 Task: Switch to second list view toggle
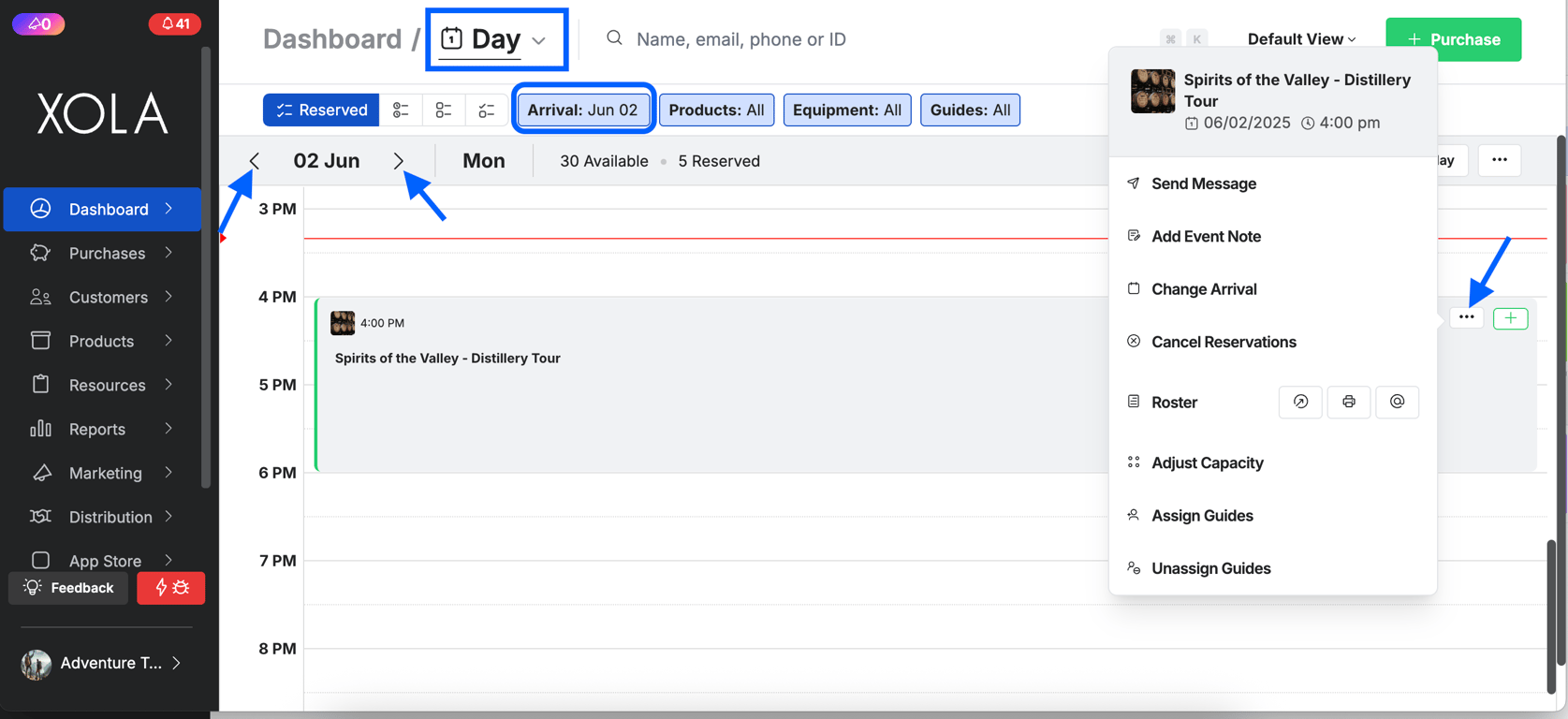444,110
